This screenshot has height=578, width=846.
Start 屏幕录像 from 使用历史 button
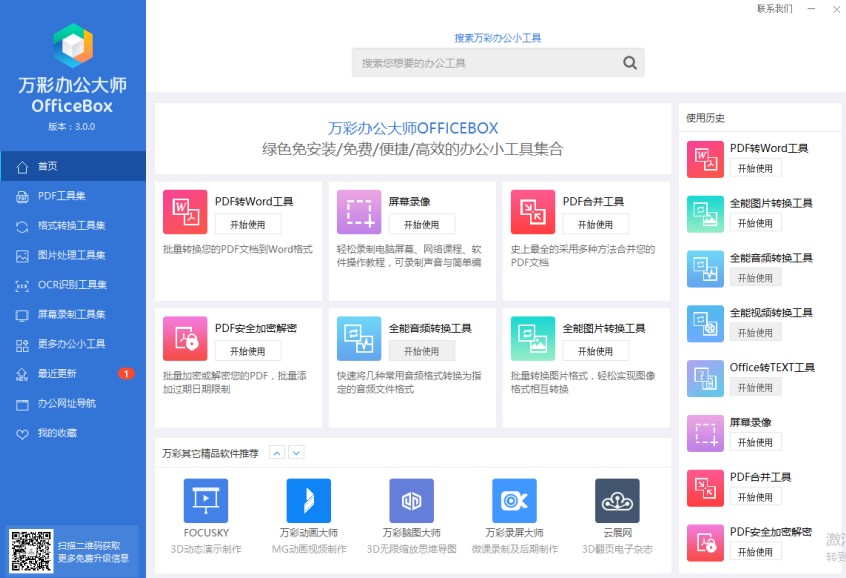pos(755,443)
